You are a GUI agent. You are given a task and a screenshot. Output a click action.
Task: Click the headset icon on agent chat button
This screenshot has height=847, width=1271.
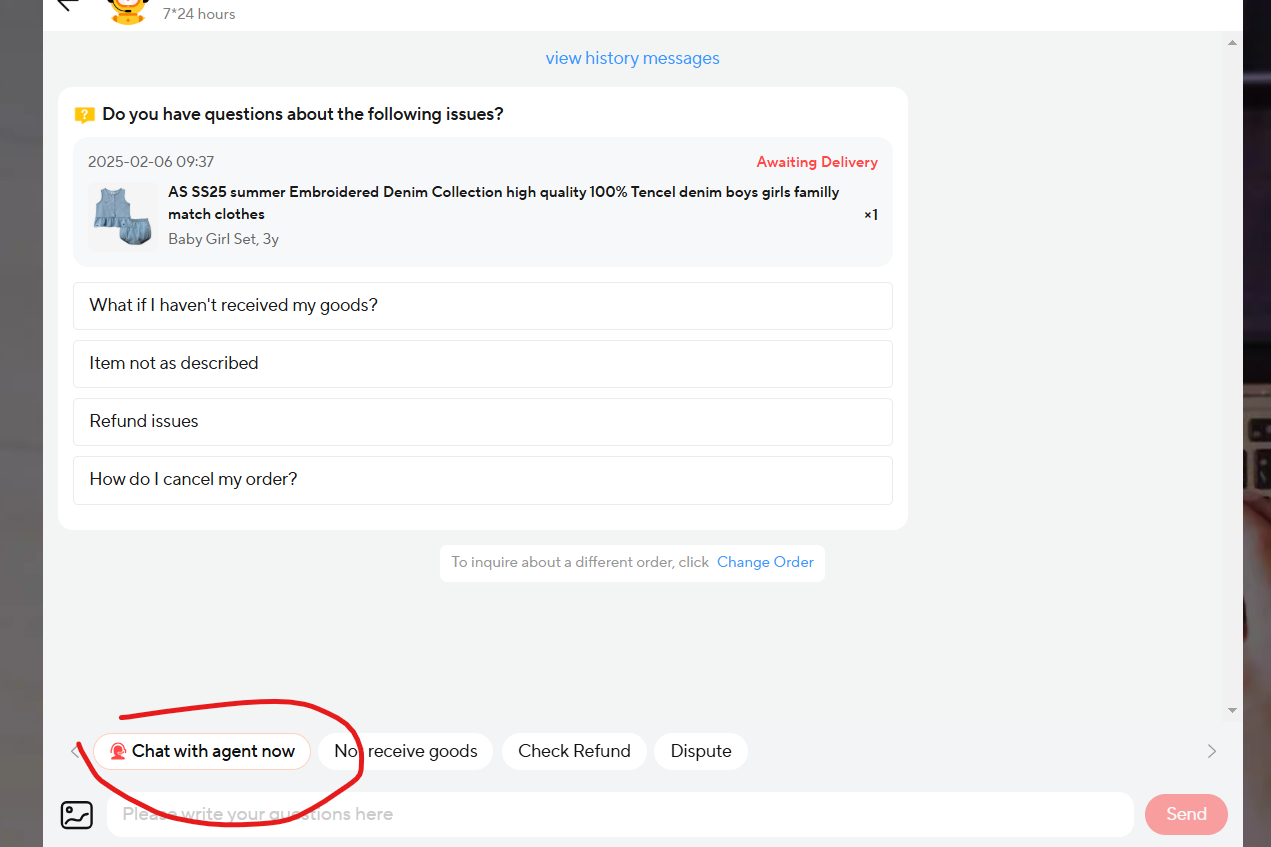[118, 752]
